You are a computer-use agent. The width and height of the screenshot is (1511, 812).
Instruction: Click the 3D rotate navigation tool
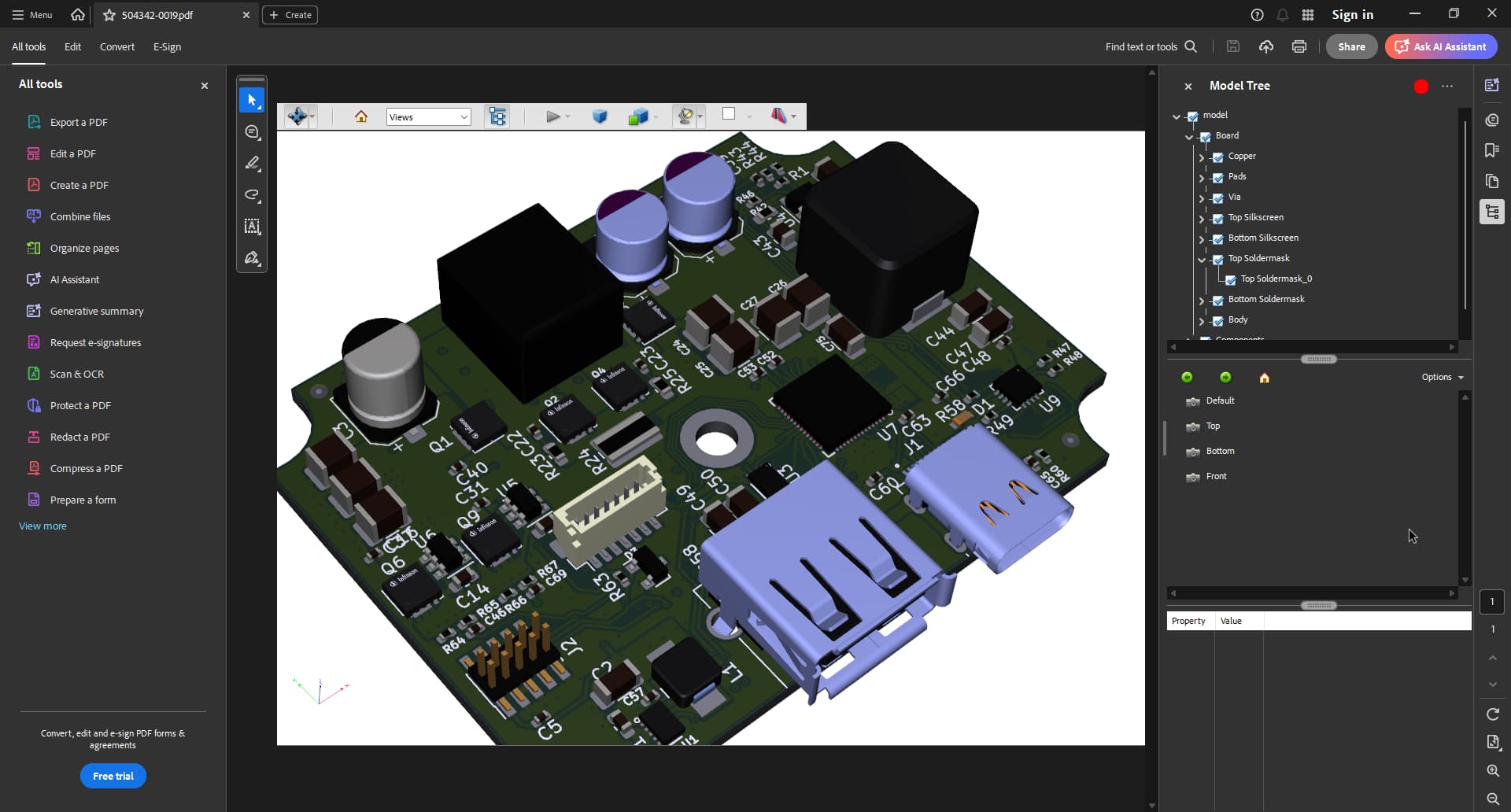point(297,116)
